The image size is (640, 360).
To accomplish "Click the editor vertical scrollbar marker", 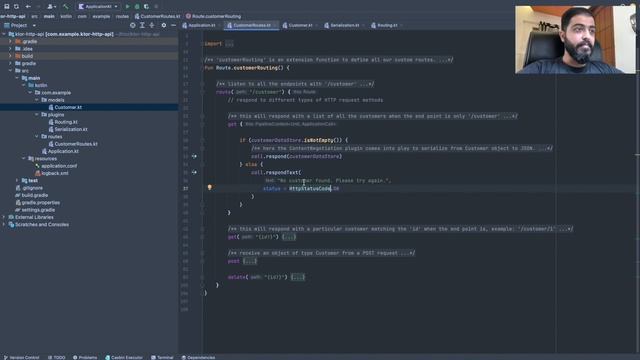I will click(x=637, y=155).
